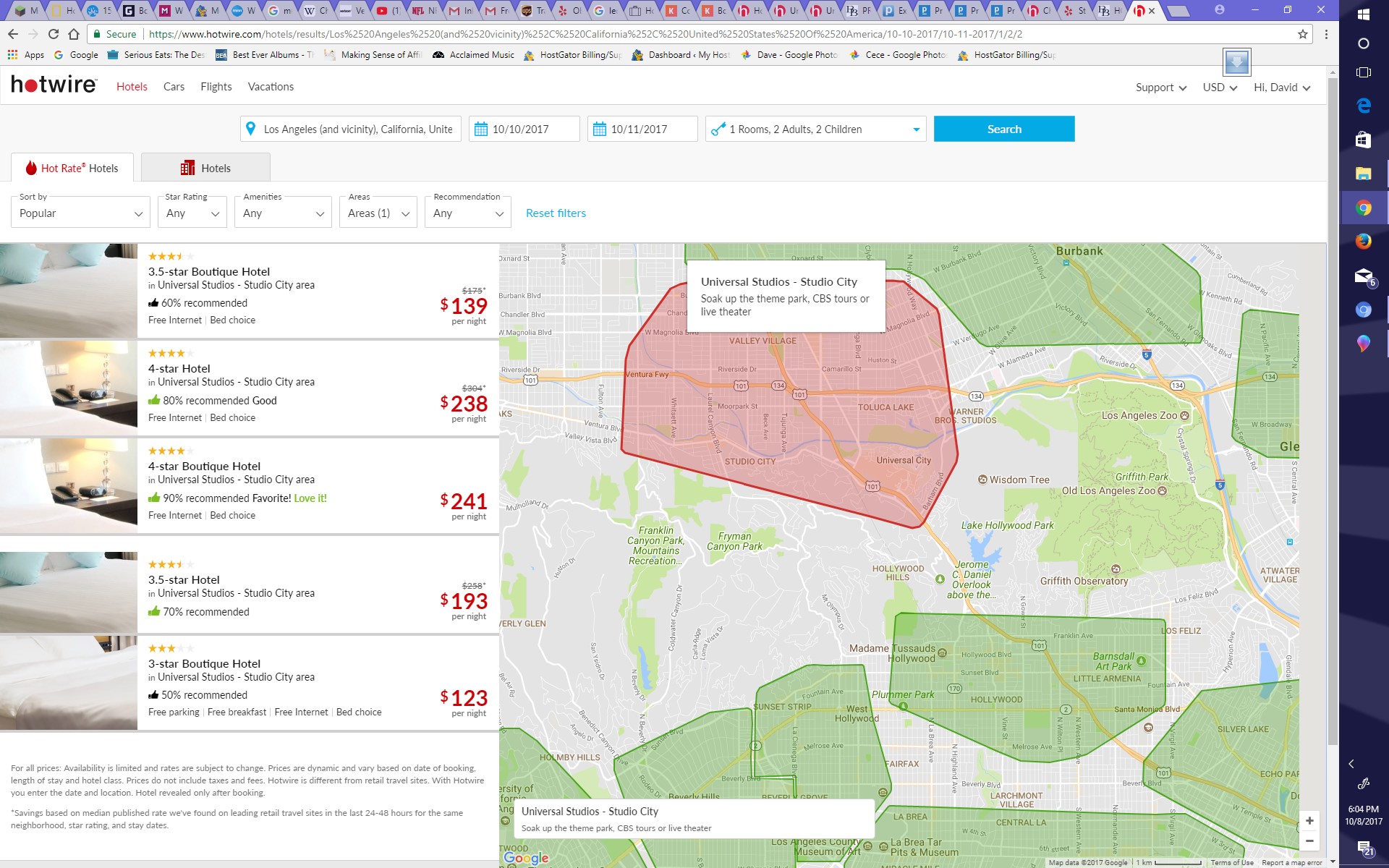Open Windows Start button
Image resolution: width=1389 pixels, height=868 pixels.
click(x=1364, y=14)
